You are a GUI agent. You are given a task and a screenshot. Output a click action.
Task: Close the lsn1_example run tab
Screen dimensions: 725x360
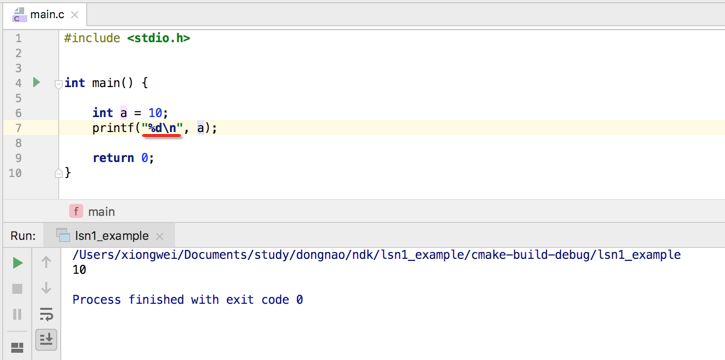tap(160, 237)
